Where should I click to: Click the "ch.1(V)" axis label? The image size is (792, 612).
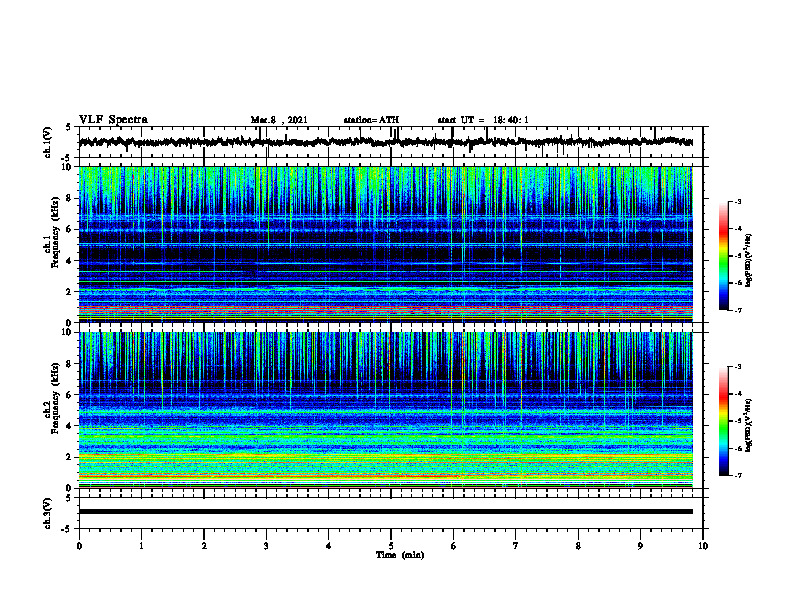click(47, 142)
